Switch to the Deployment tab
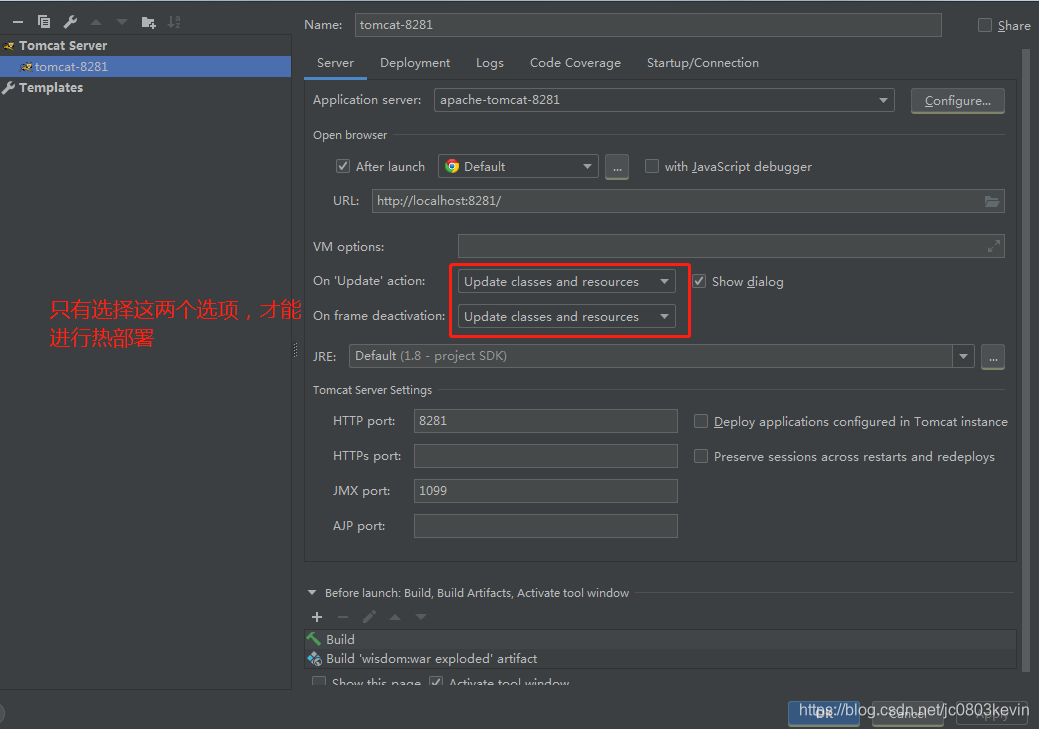This screenshot has height=729, width=1039. 415,63
